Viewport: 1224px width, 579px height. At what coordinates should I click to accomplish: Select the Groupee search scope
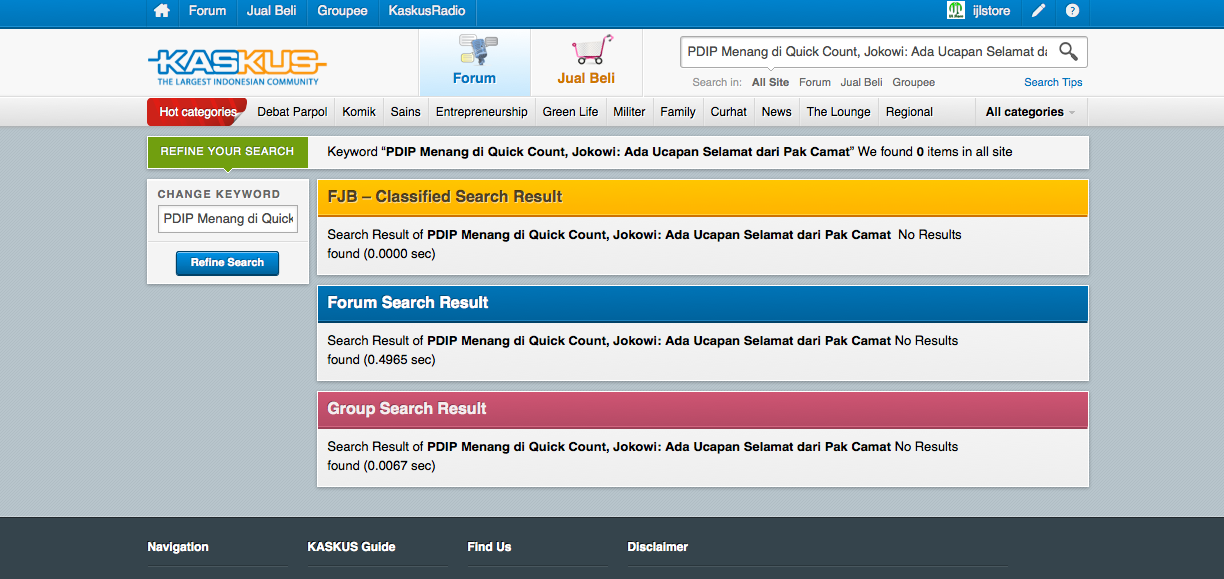click(914, 82)
